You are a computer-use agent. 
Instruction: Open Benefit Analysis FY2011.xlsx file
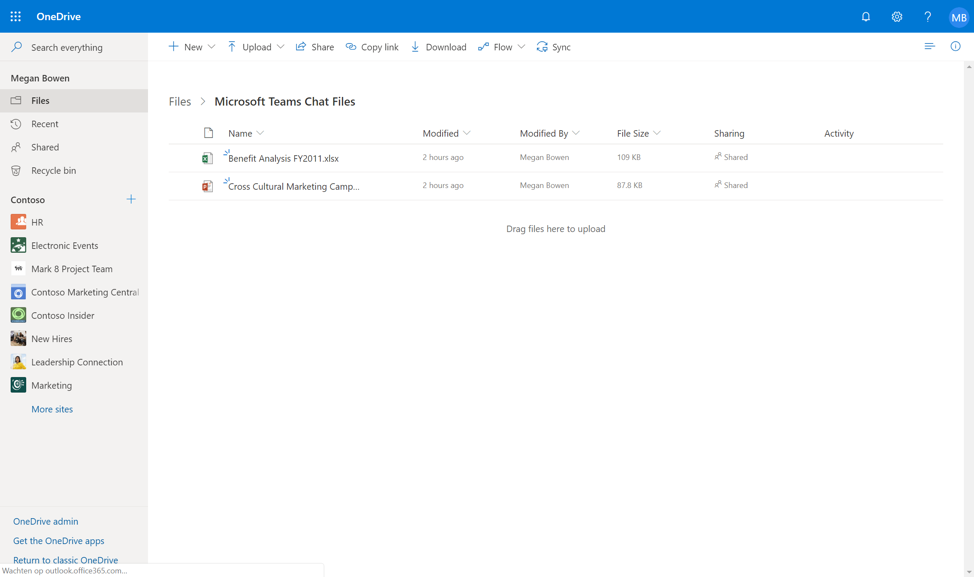(x=283, y=158)
